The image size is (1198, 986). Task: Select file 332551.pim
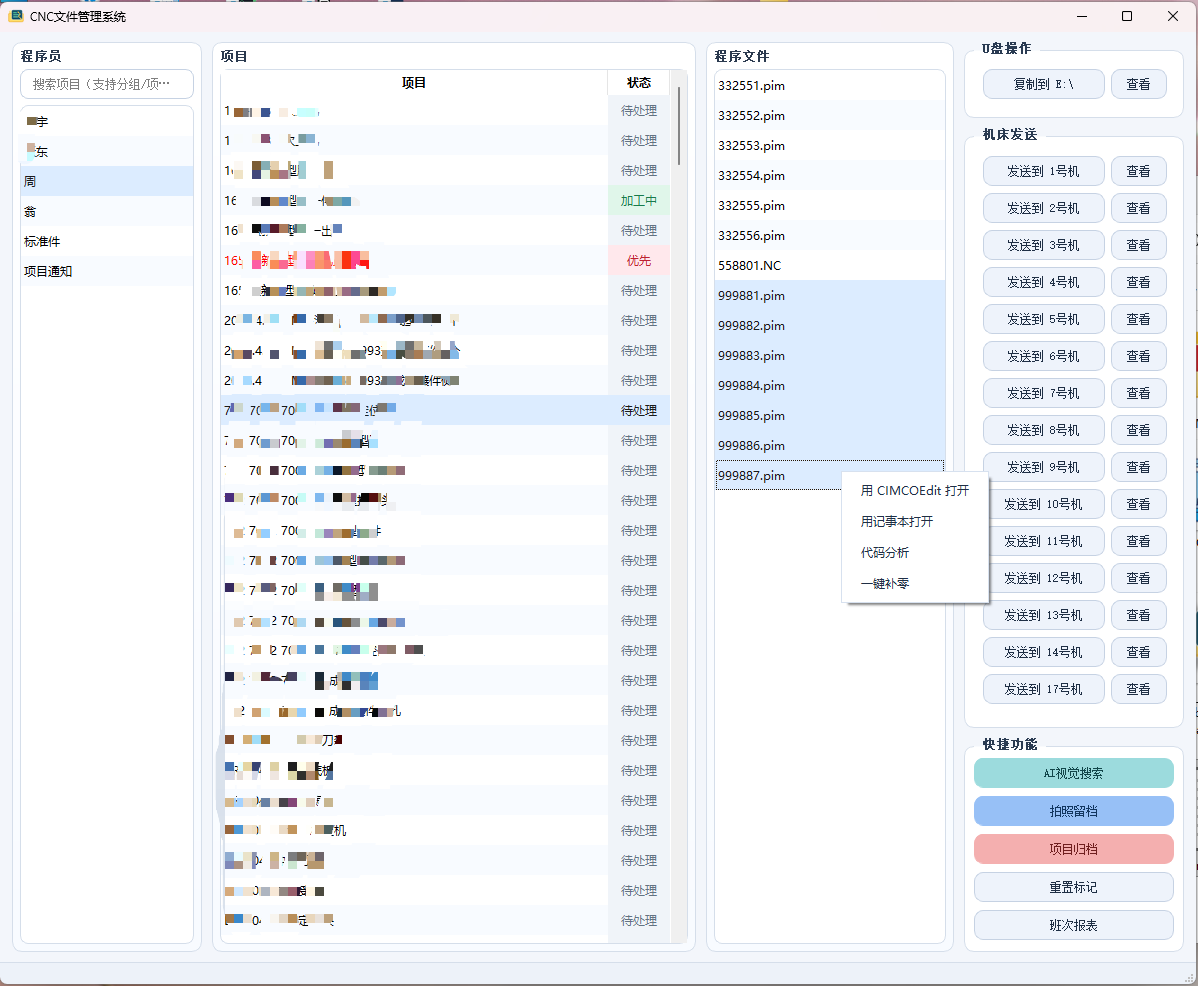(830, 86)
